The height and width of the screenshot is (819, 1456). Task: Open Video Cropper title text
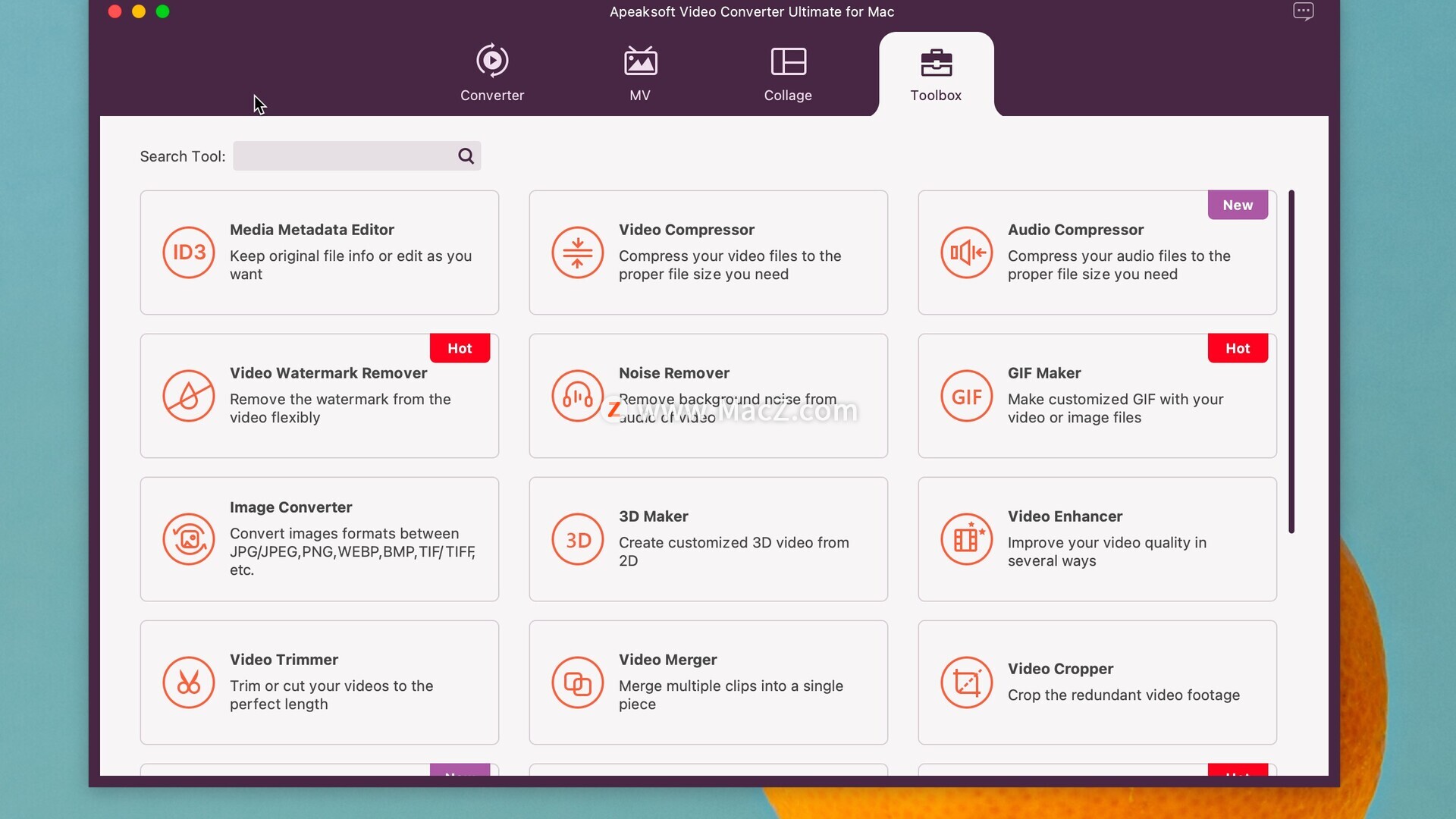point(1060,669)
